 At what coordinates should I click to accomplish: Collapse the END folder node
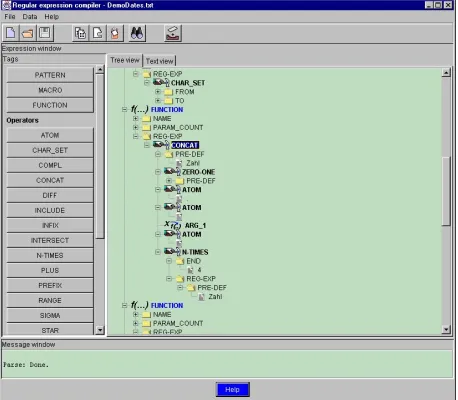pyautogui.click(x=169, y=261)
